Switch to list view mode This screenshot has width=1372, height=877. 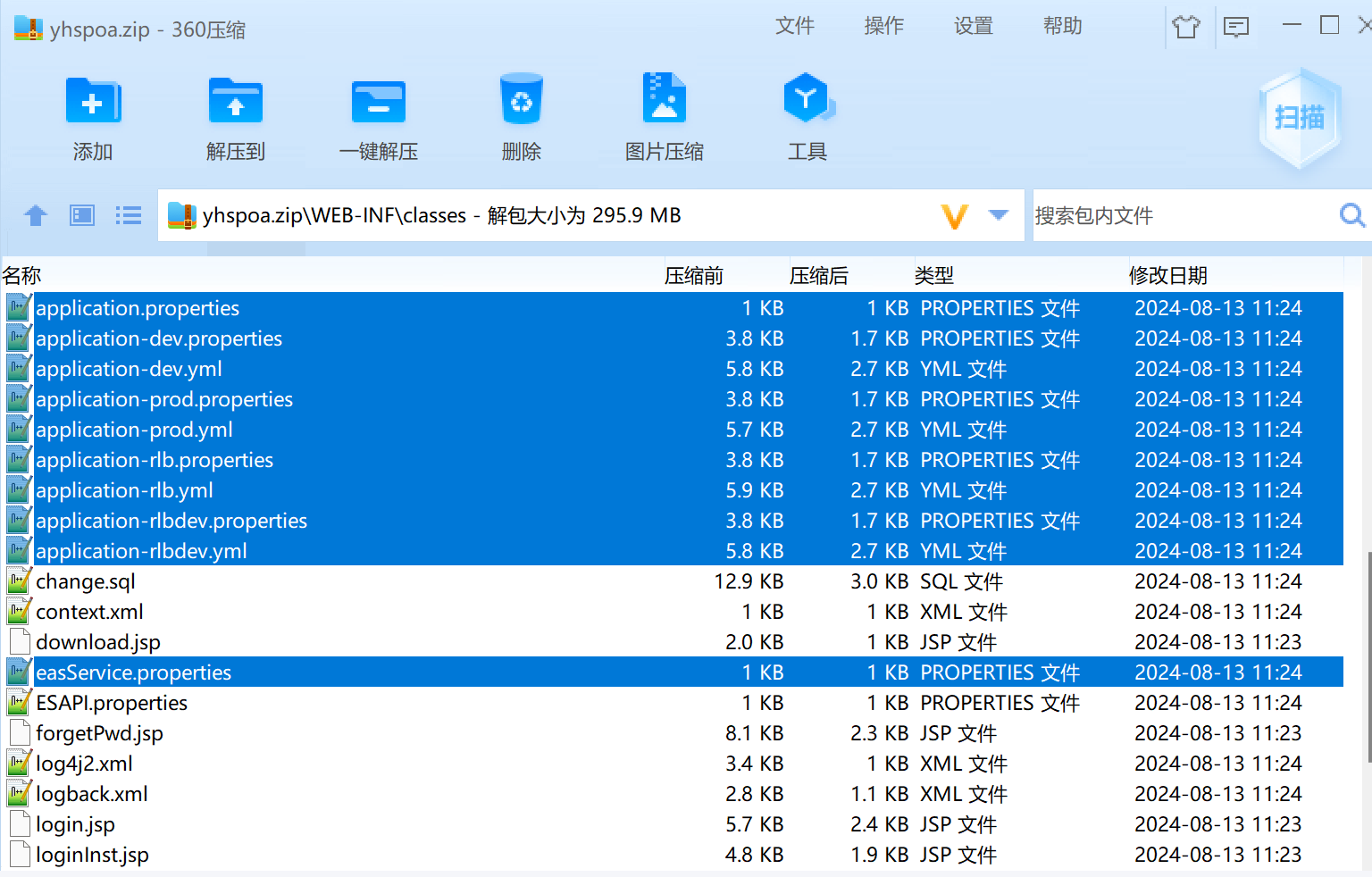click(129, 215)
